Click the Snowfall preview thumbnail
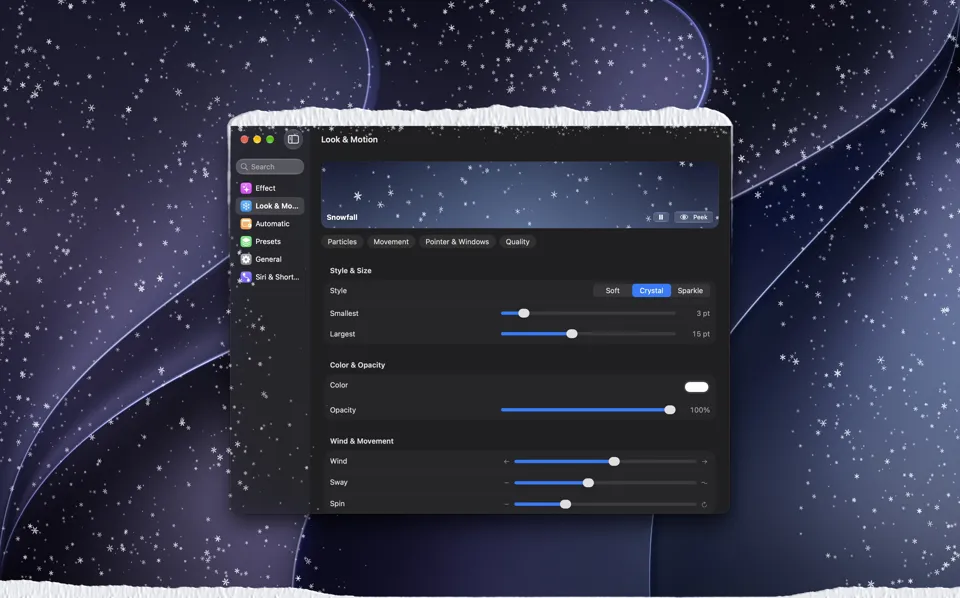Viewport: 960px width, 598px height. 520,195
